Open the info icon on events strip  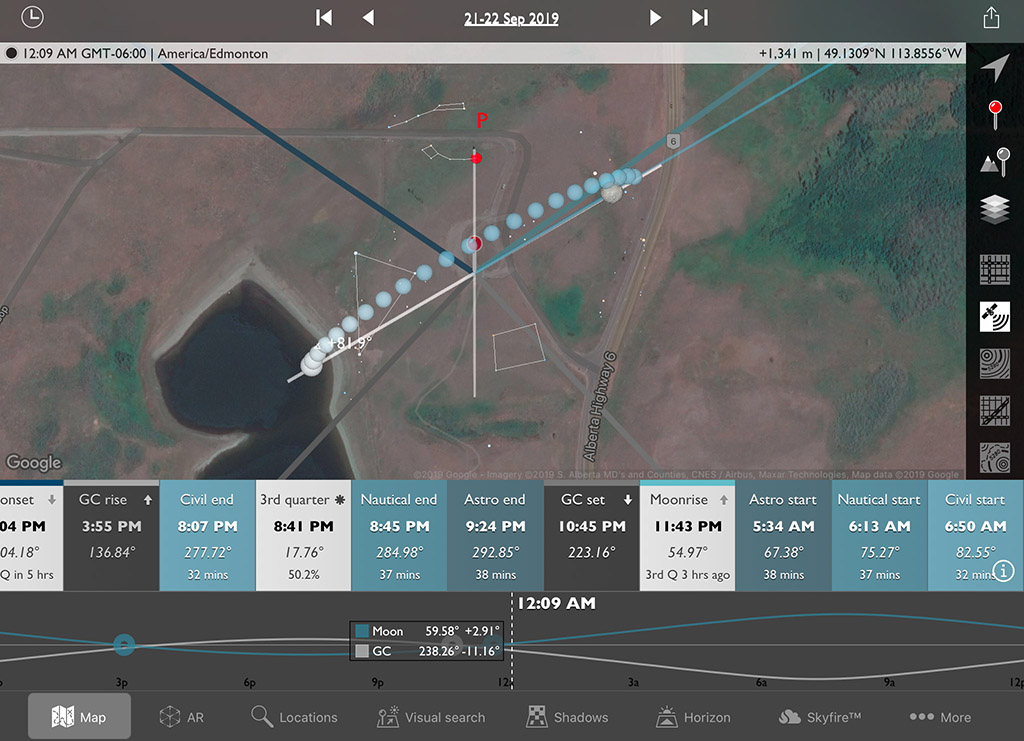[1004, 570]
